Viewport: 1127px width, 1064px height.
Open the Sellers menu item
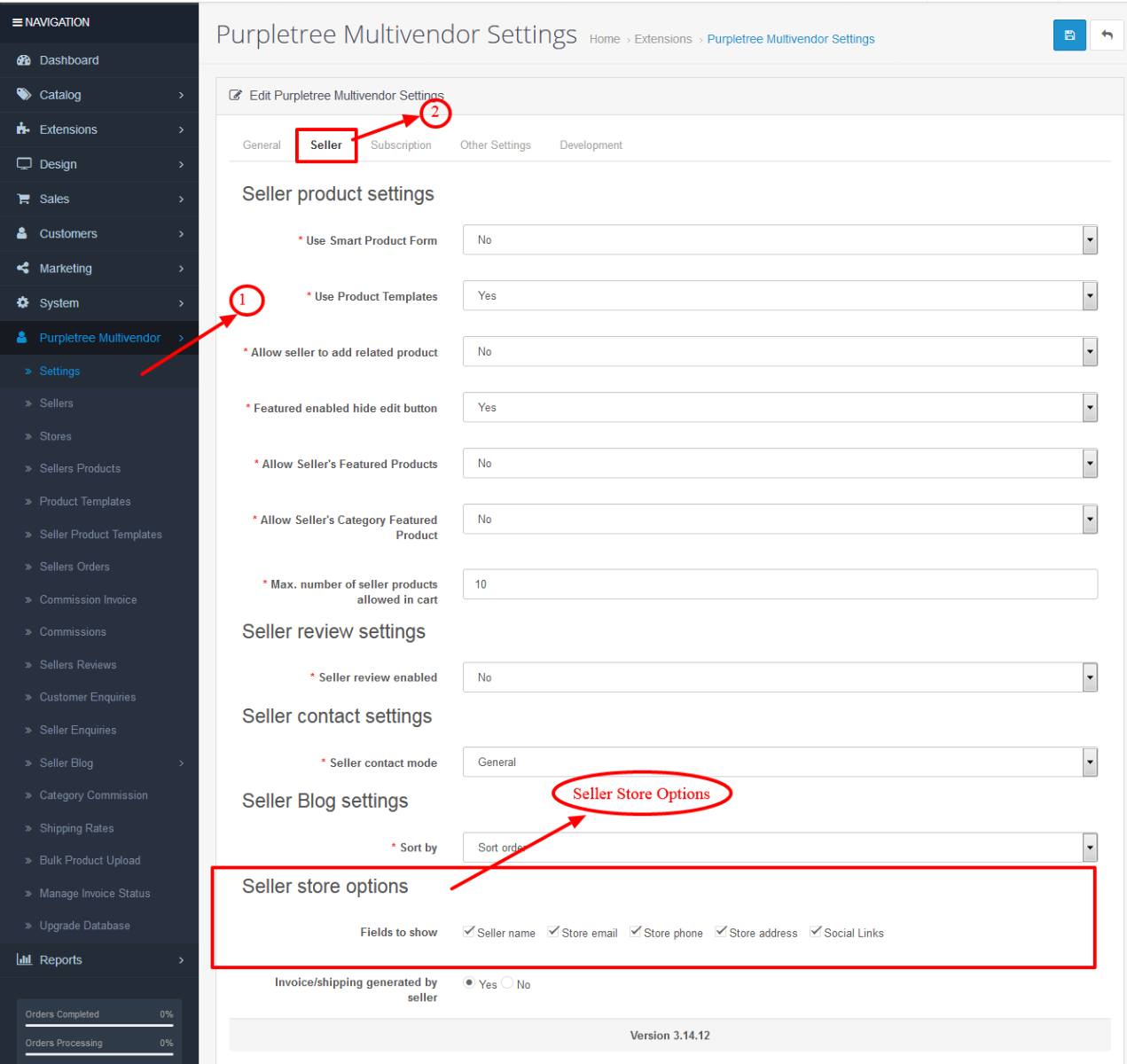pos(56,403)
